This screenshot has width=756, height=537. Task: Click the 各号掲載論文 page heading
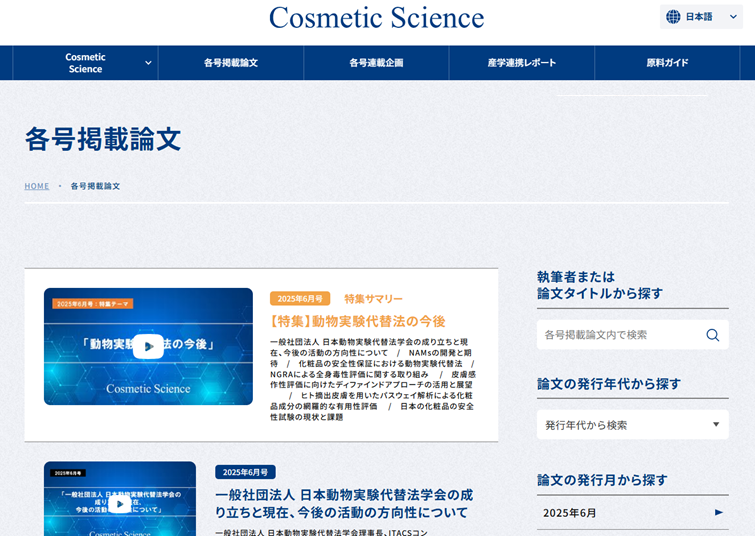(x=103, y=139)
